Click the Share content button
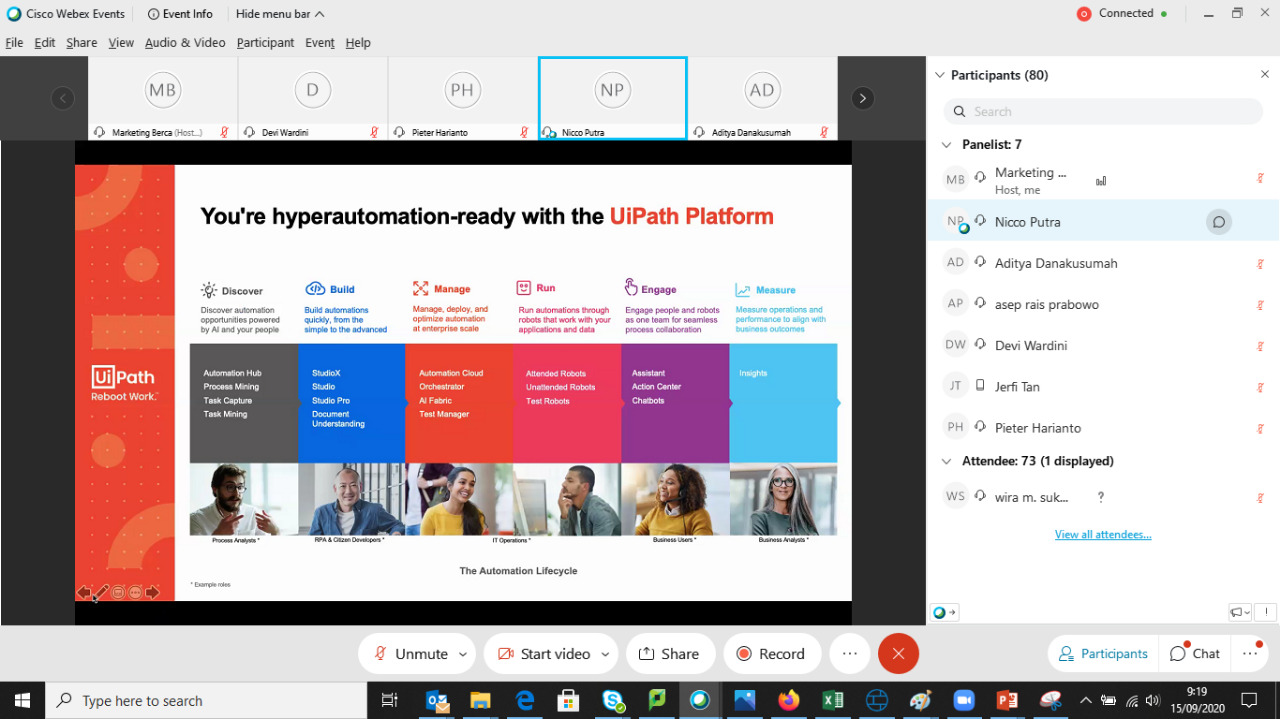The width and height of the screenshot is (1280, 719). (x=670, y=654)
